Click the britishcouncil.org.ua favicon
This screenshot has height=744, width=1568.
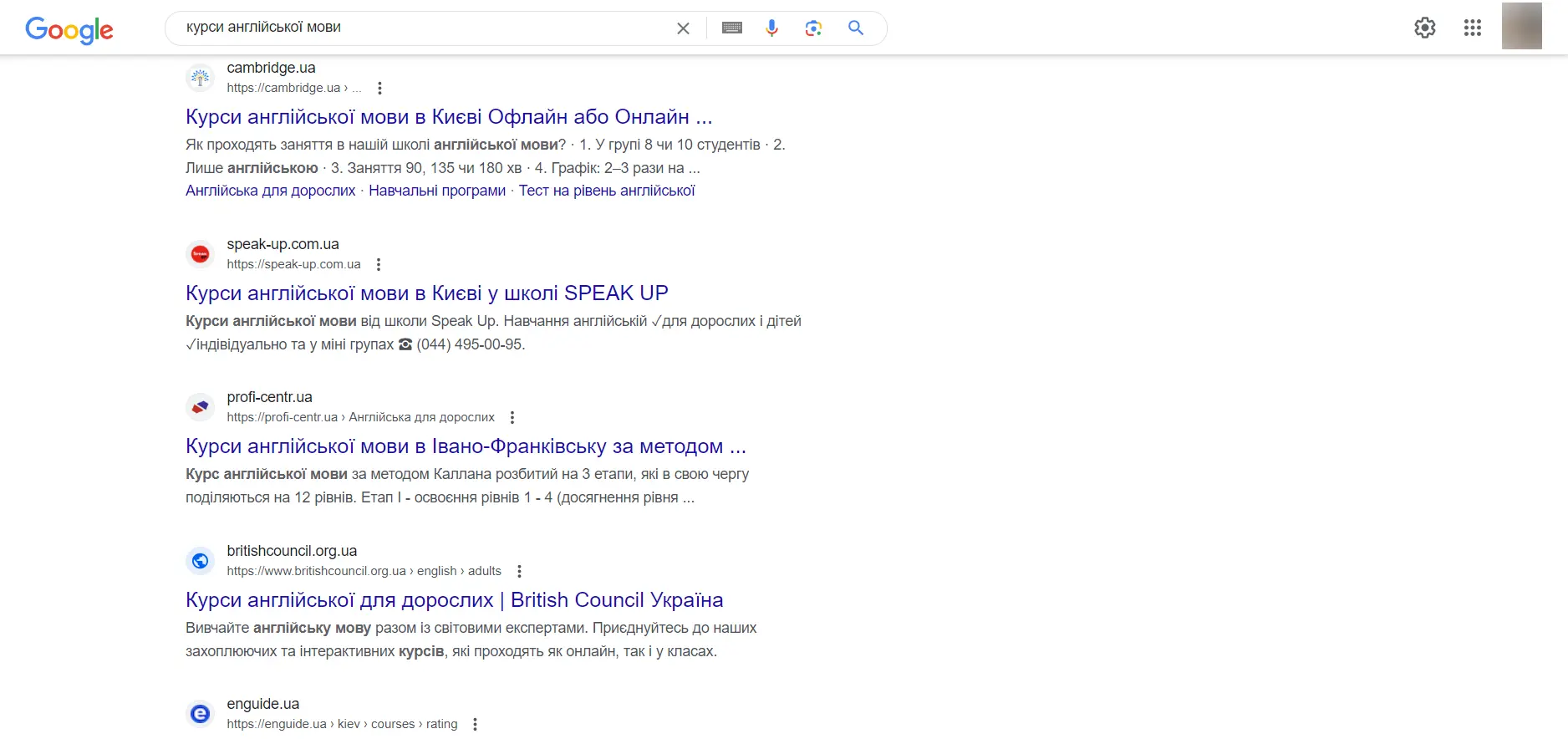point(200,561)
